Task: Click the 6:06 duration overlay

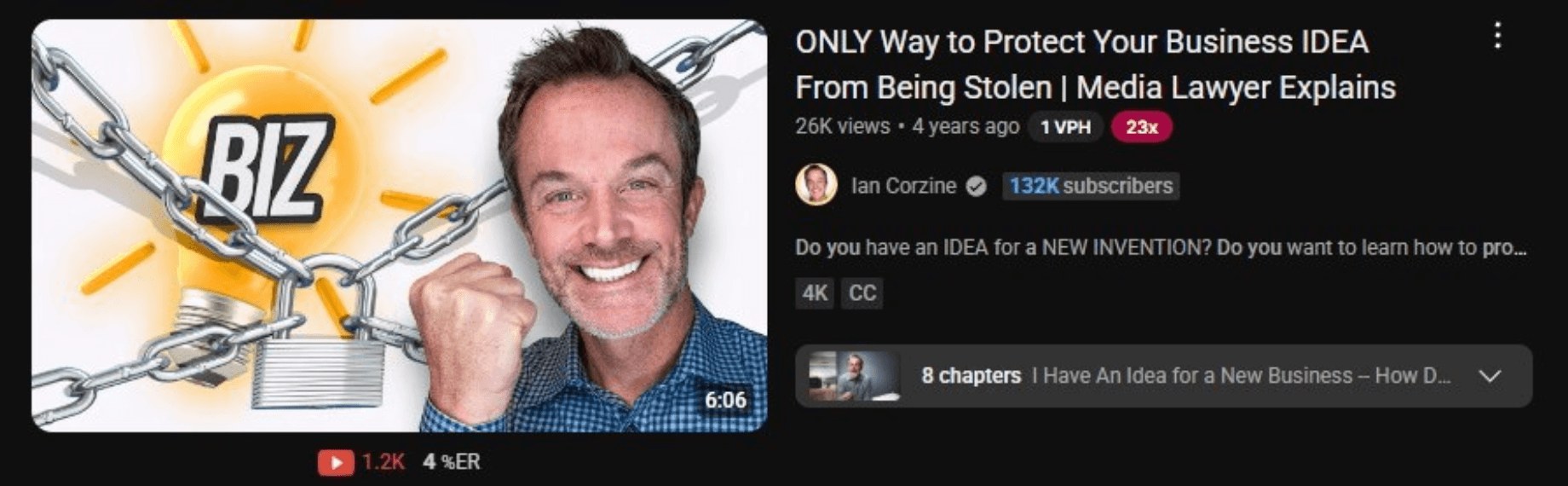Action: pos(725,400)
